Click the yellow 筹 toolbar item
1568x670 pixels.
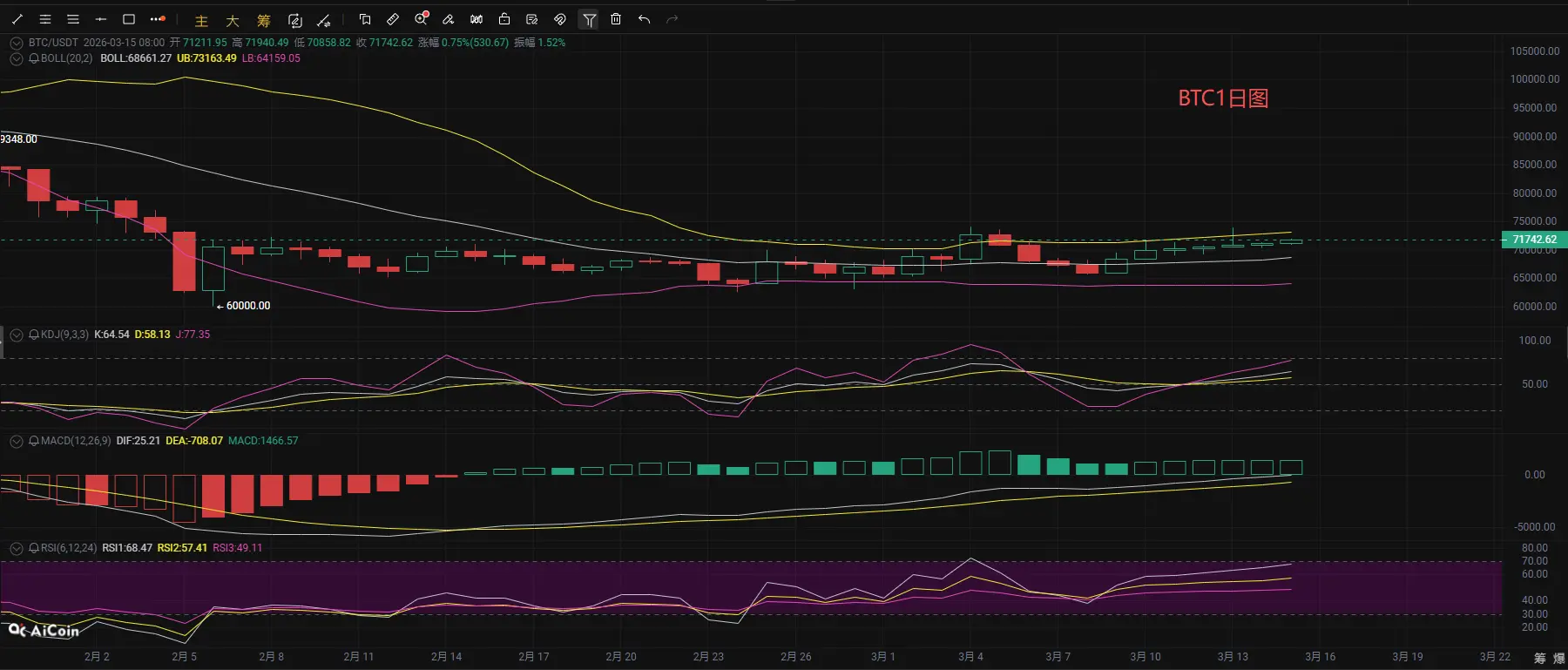[263, 20]
